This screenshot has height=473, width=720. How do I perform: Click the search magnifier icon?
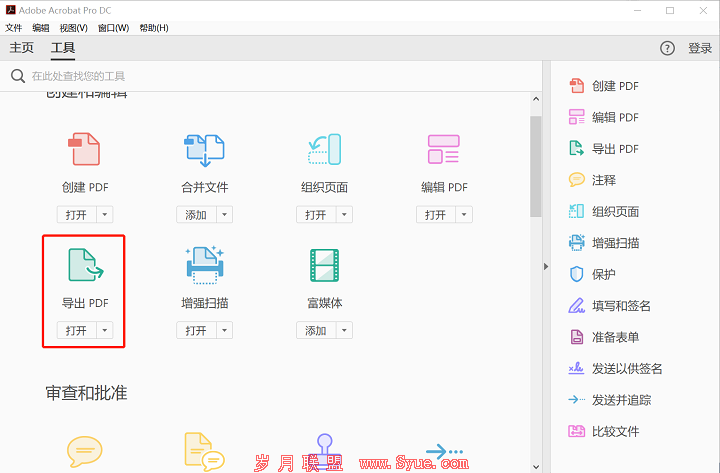point(18,76)
